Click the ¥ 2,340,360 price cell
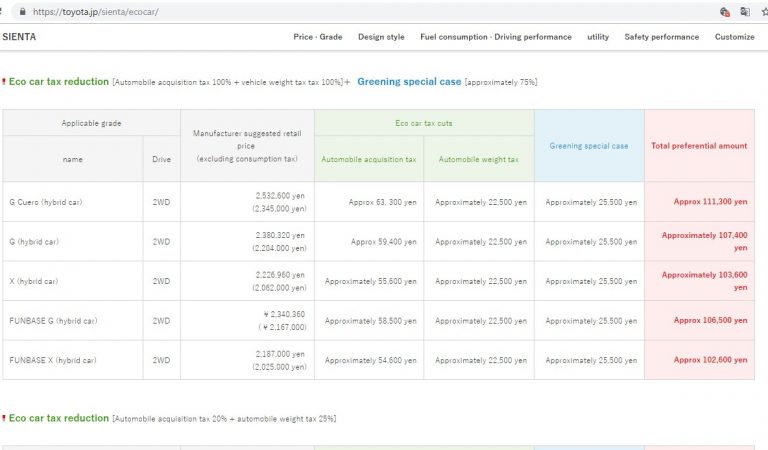This screenshot has width=768, height=450. click(247, 321)
